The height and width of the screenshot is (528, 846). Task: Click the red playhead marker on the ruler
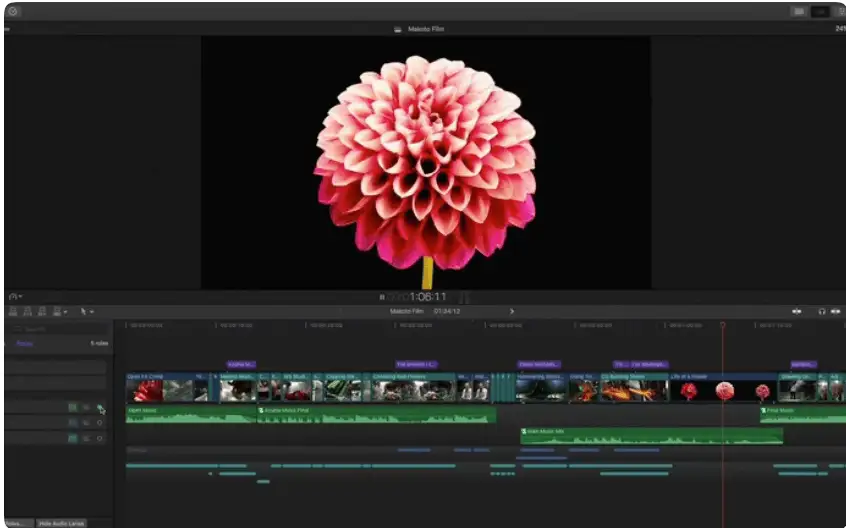click(x=723, y=325)
